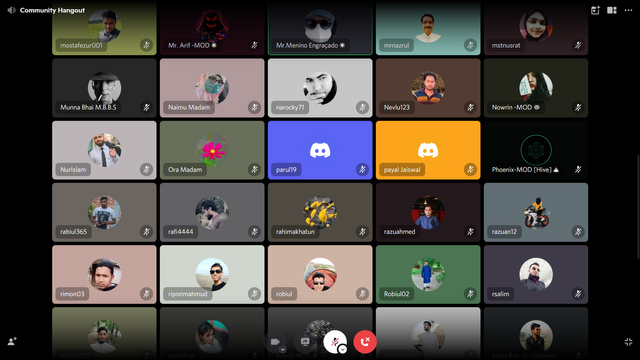Exit full screen mode
Image resolution: width=640 pixels, height=360 pixels.
(x=628, y=342)
